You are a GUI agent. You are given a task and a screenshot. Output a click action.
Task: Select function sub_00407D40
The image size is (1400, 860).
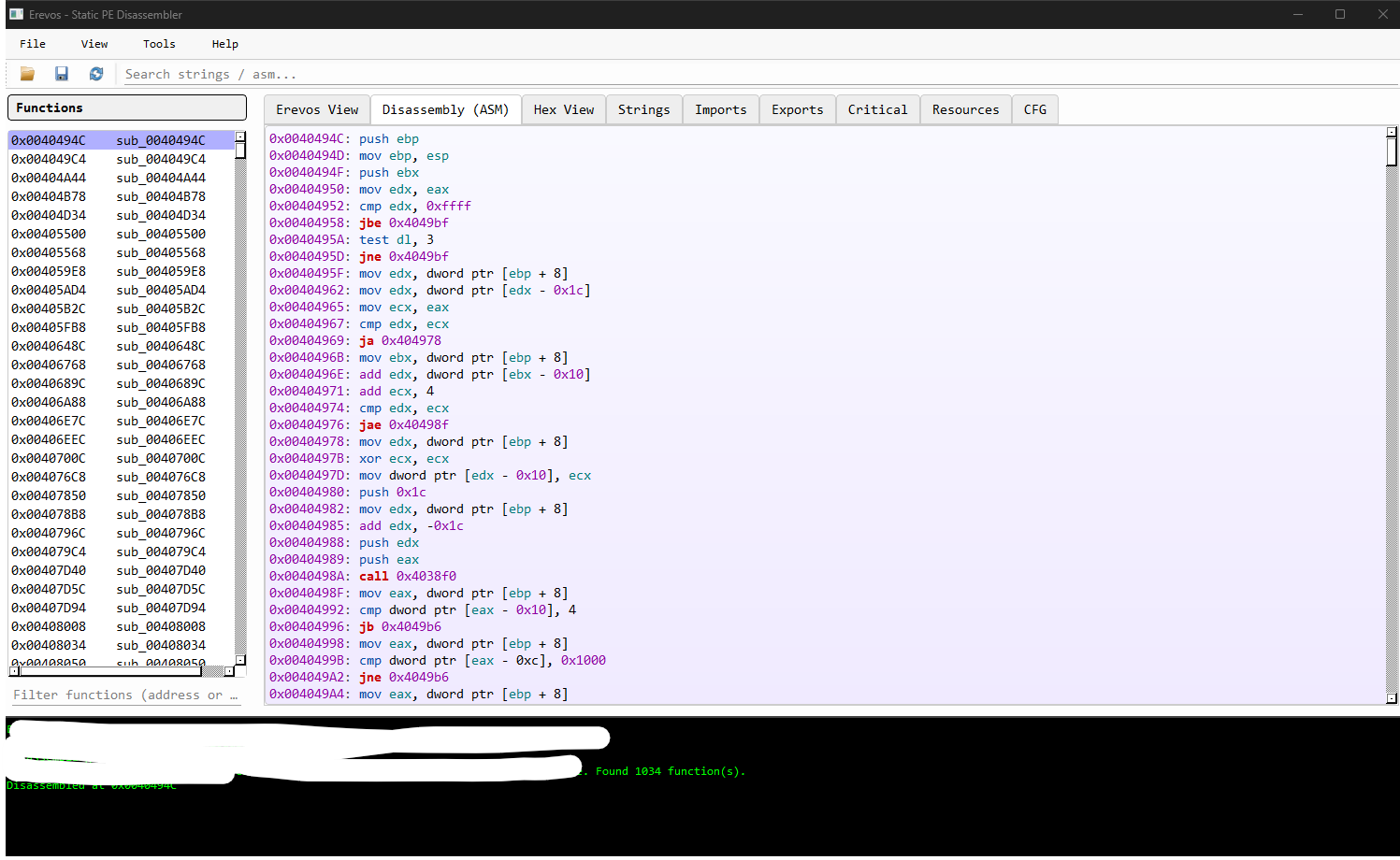click(122, 570)
